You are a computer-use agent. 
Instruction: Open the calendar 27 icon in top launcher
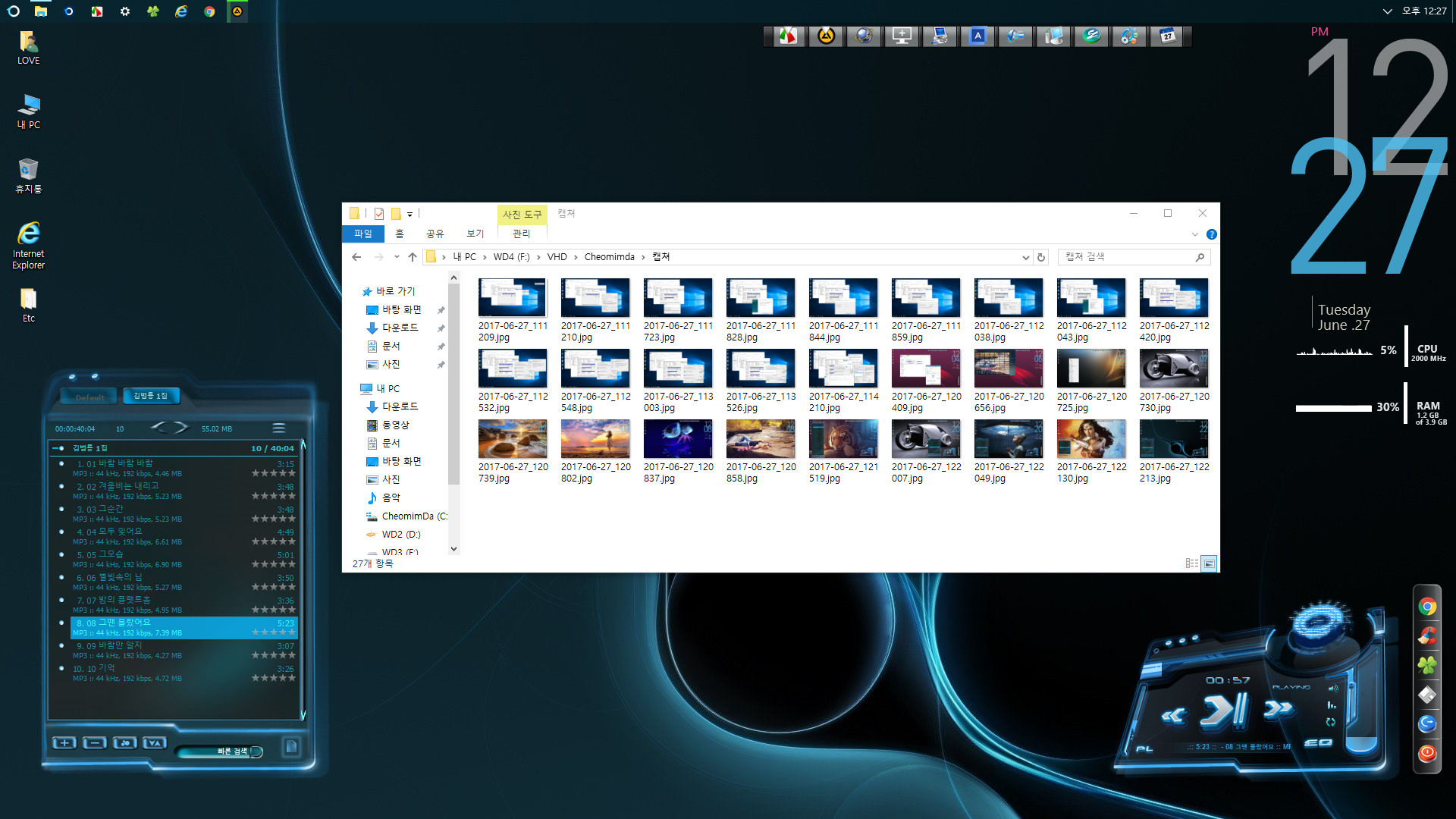[1168, 36]
